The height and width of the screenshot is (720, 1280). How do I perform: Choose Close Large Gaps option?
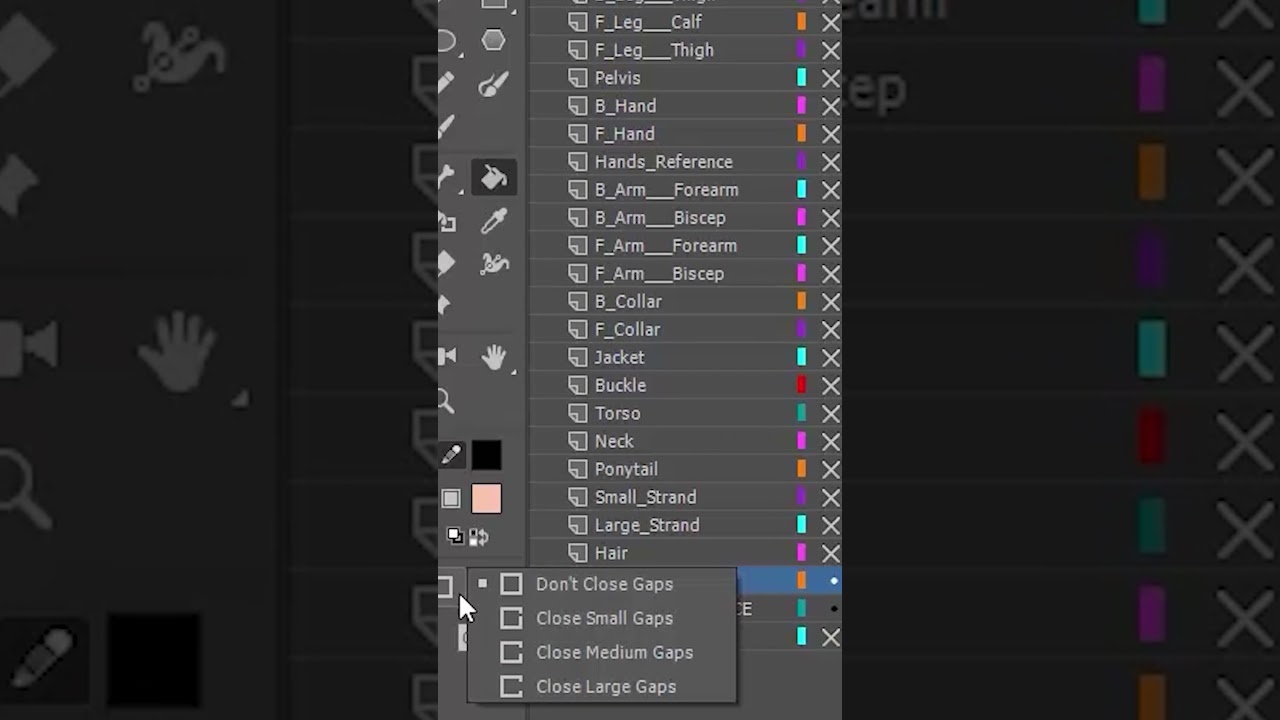[x=602, y=686]
